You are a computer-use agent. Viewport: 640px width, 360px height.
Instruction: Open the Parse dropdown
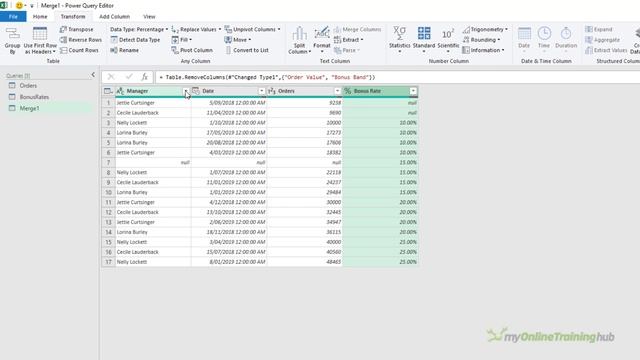point(347,50)
